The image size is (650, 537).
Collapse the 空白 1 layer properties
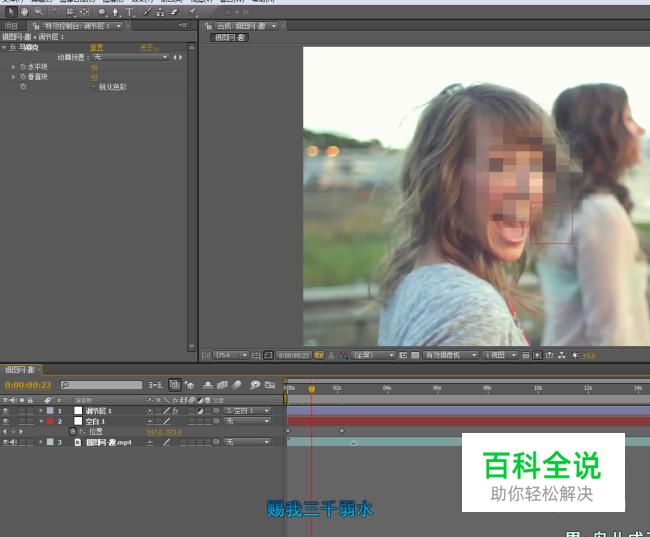(x=41, y=421)
